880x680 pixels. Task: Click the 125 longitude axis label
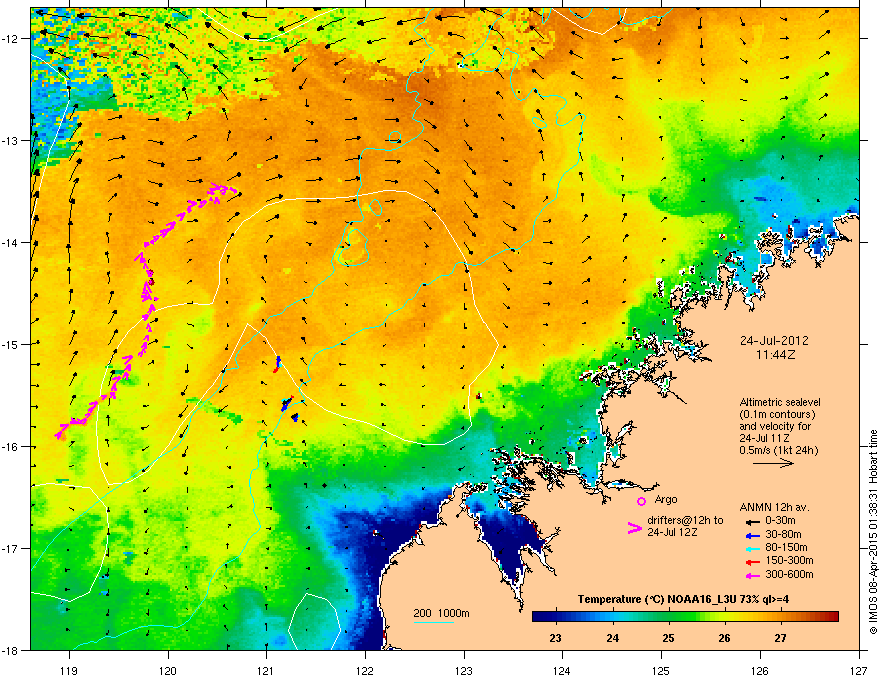click(x=661, y=671)
